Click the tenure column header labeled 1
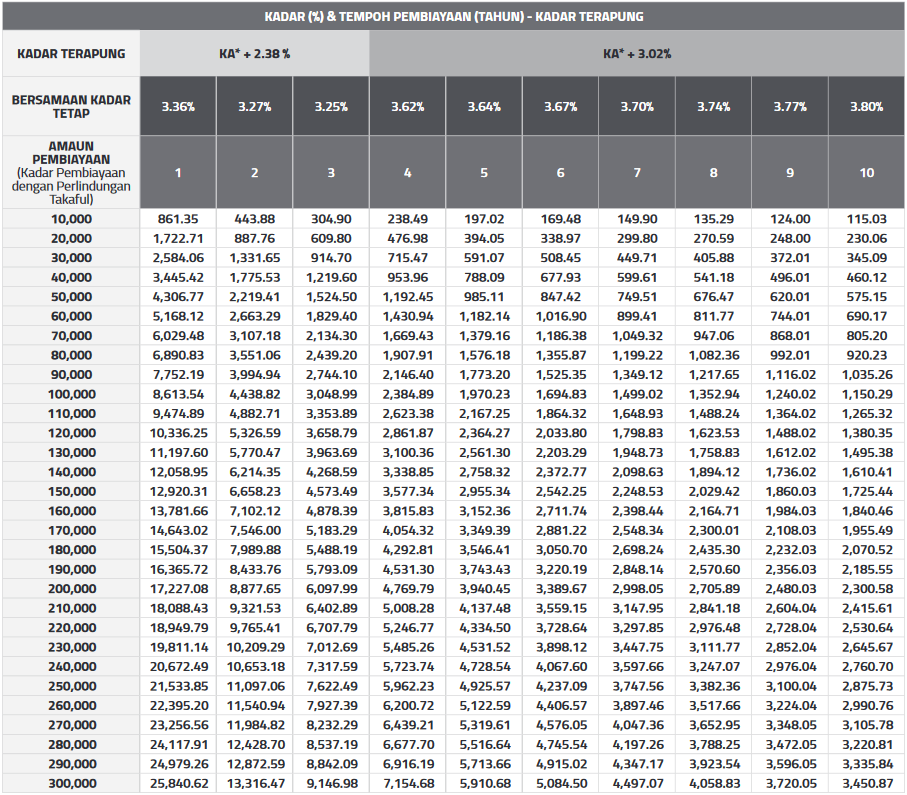 point(177,170)
